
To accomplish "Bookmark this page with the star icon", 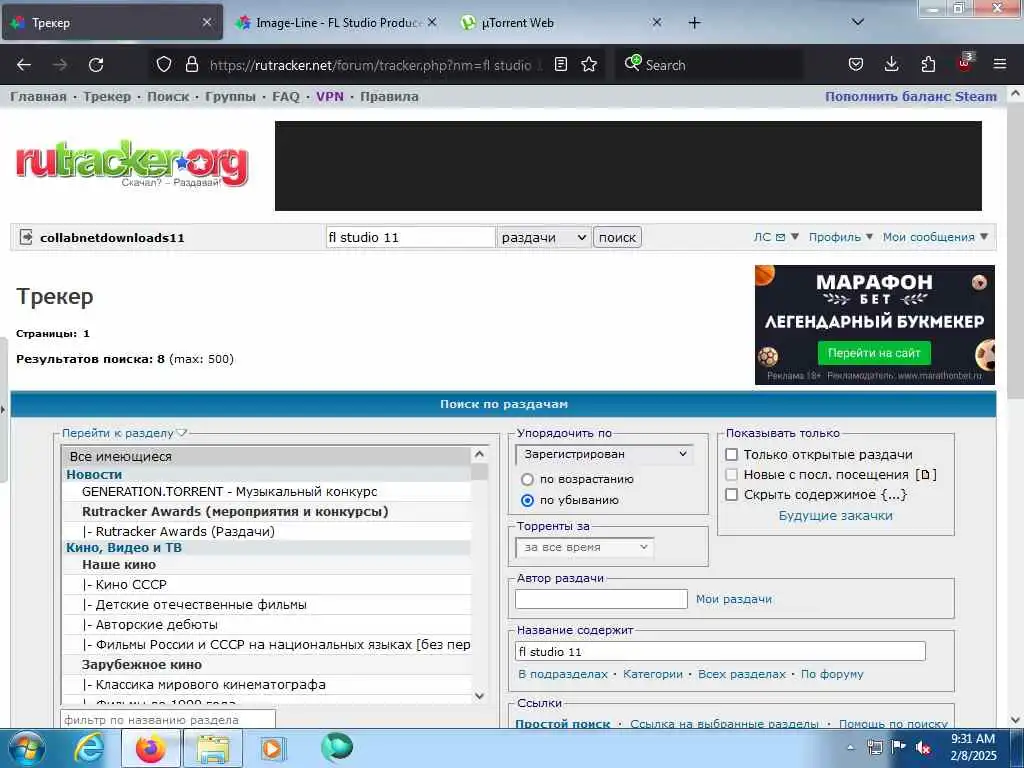I will [x=589, y=64].
